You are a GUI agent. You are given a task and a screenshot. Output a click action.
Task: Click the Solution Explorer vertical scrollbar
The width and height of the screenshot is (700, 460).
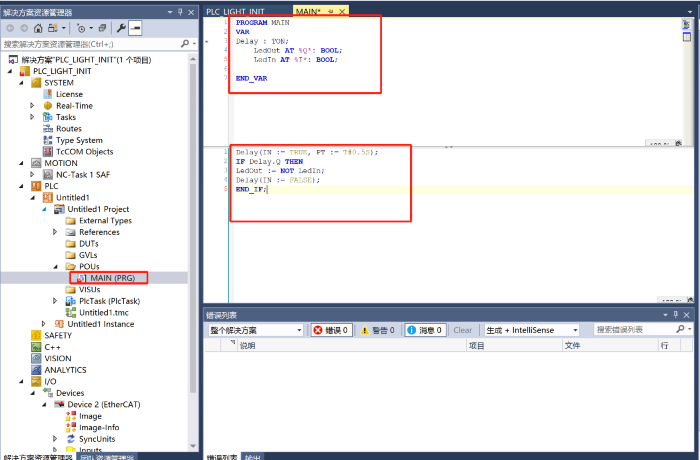pos(193,228)
